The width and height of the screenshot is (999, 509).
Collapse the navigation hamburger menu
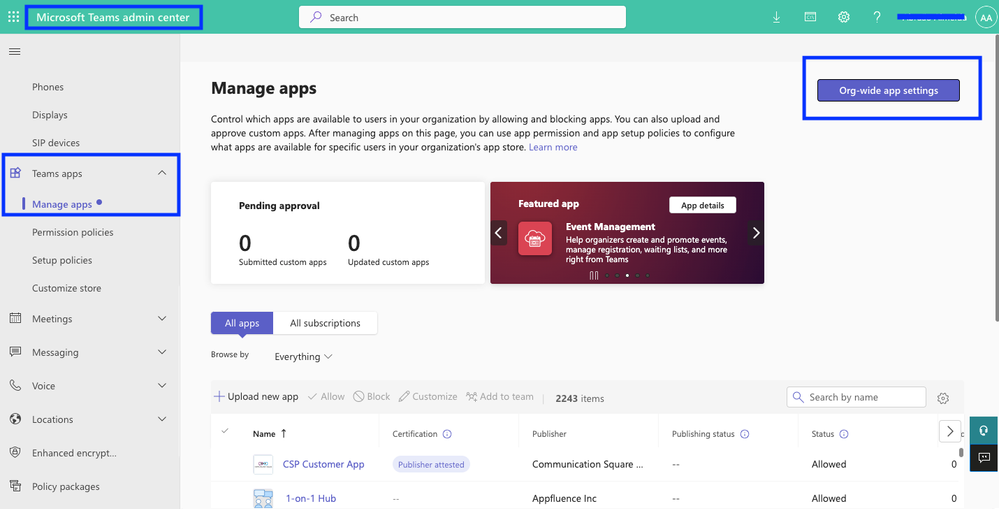click(15, 52)
